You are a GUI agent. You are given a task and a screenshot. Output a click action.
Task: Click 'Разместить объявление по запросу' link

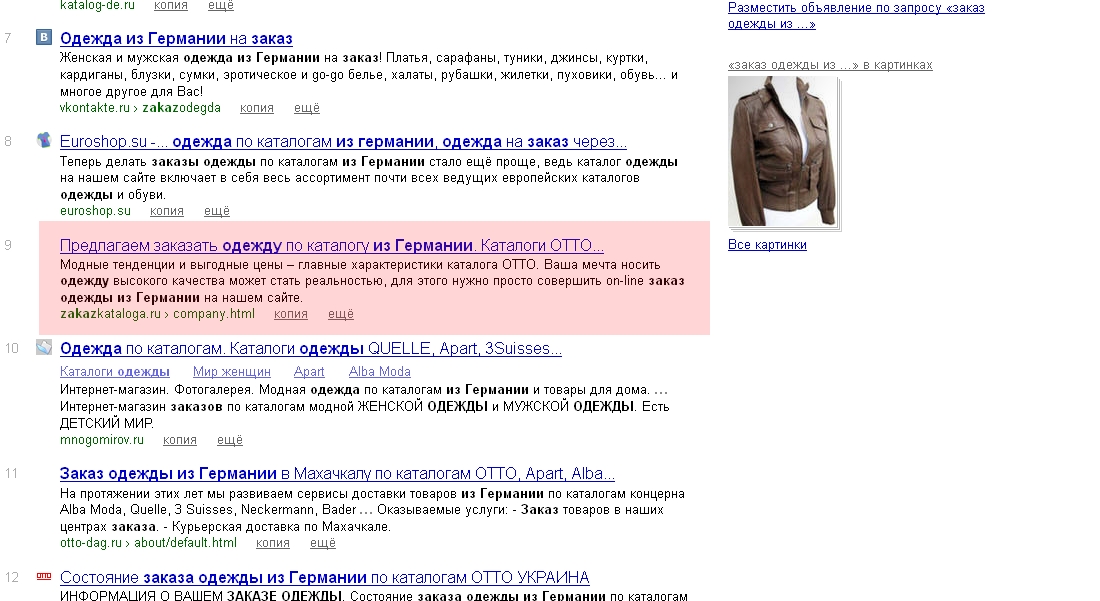coord(856,15)
